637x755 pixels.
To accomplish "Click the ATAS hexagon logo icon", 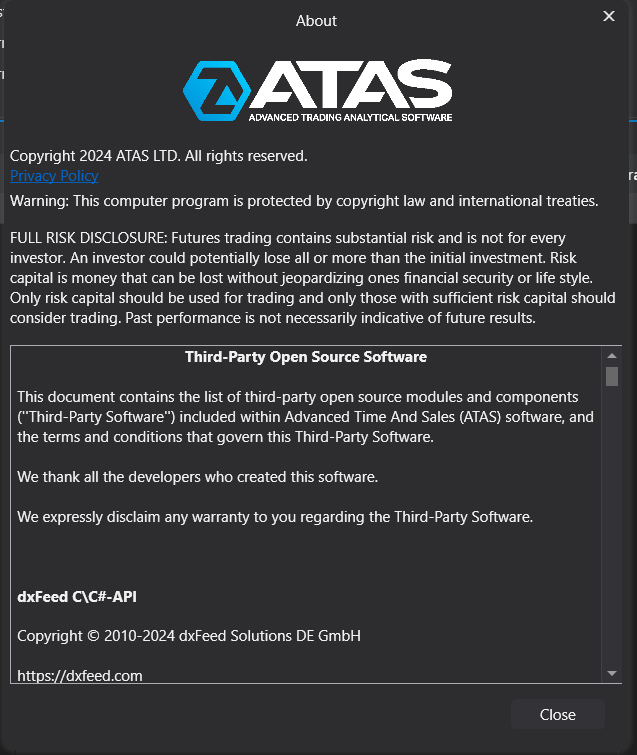I will pyautogui.click(x=217, y=91).
